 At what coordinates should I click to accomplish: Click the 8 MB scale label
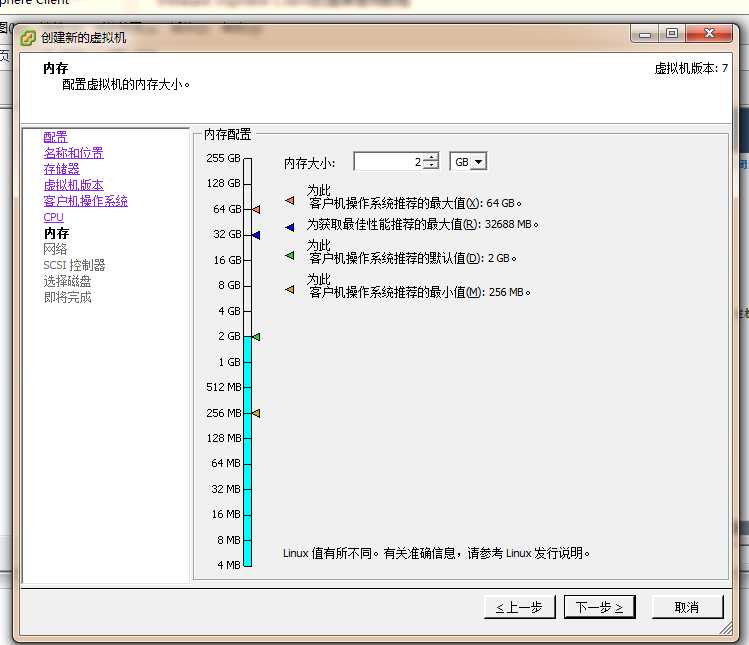[x=229, y=540]
